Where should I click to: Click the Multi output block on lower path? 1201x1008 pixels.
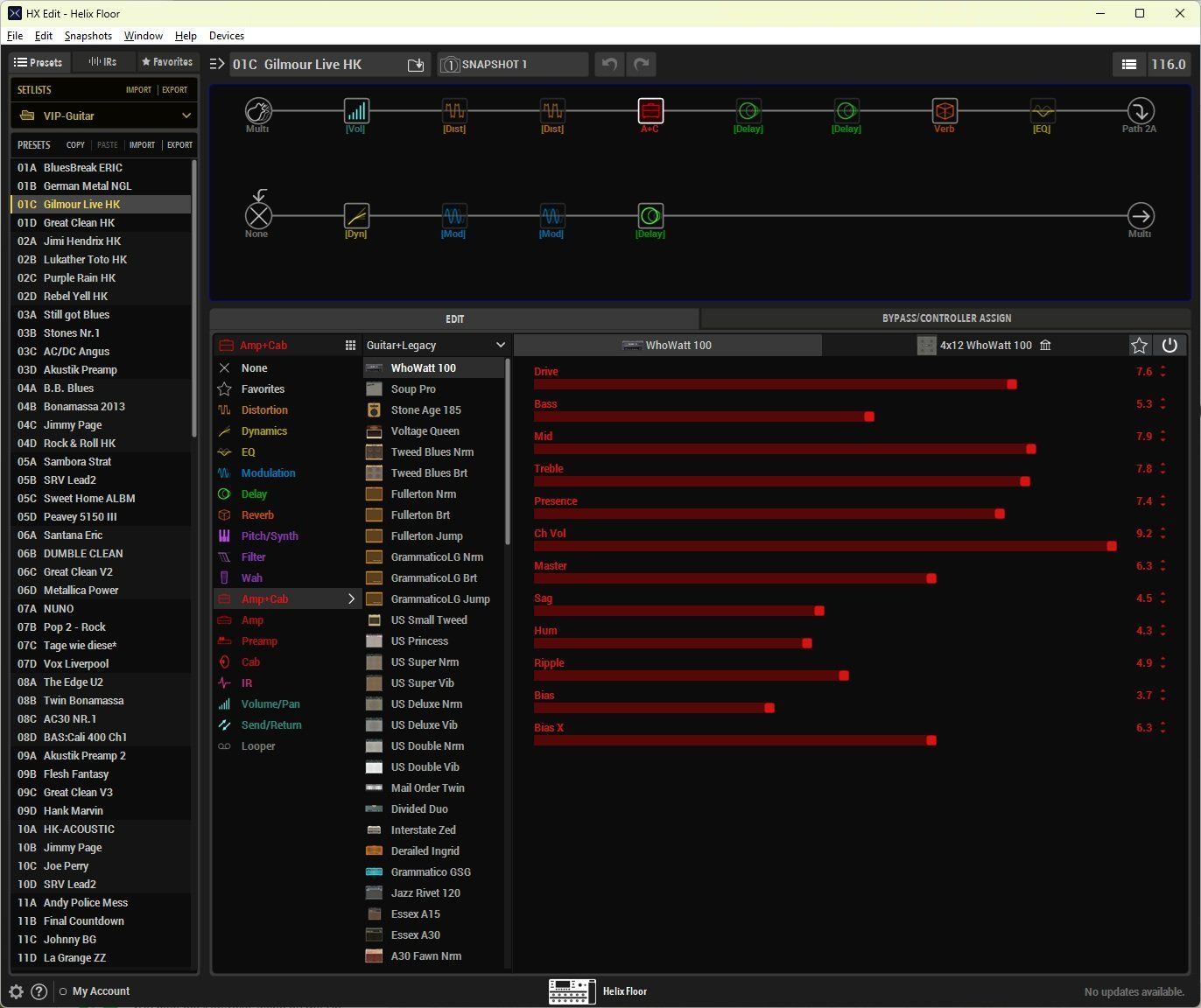click(x=1140, y=215)
